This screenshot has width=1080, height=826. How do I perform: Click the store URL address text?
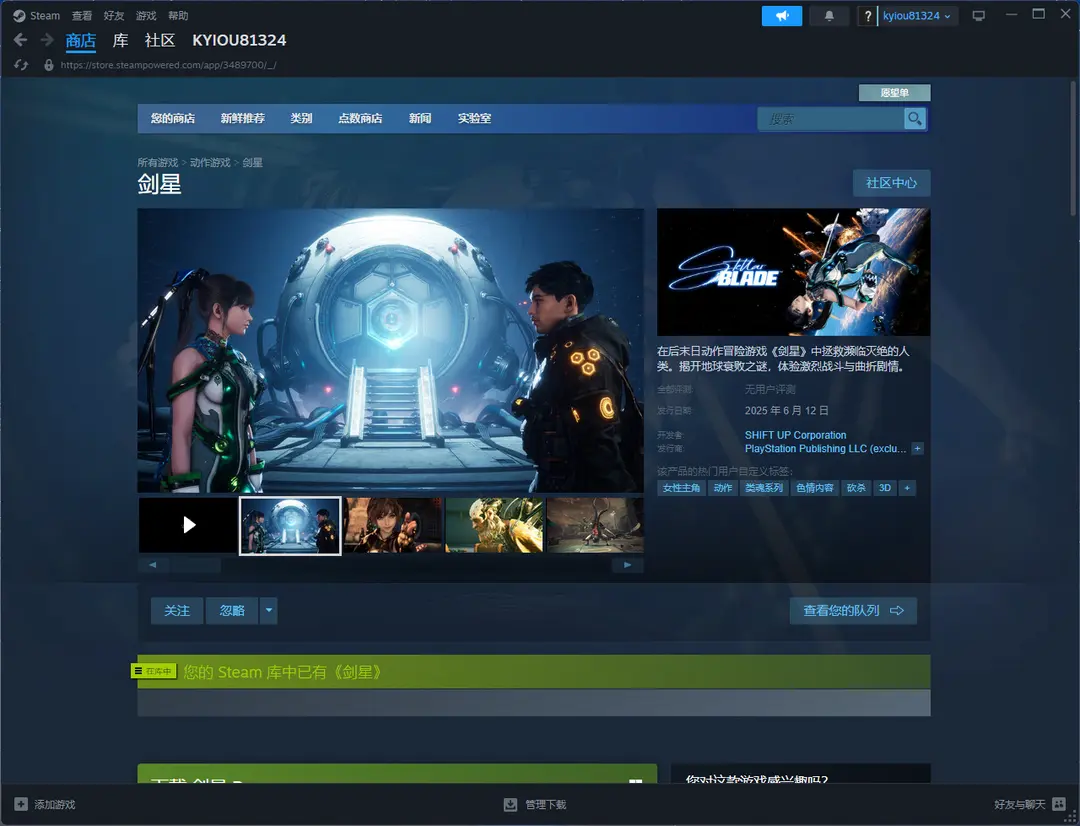click(x=168, y=65)
